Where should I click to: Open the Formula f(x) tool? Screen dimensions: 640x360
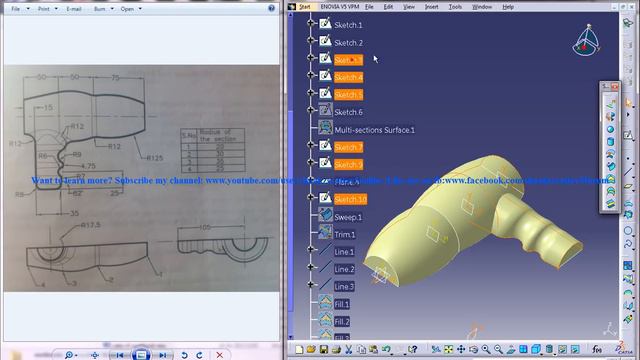(x=597, y=349)
